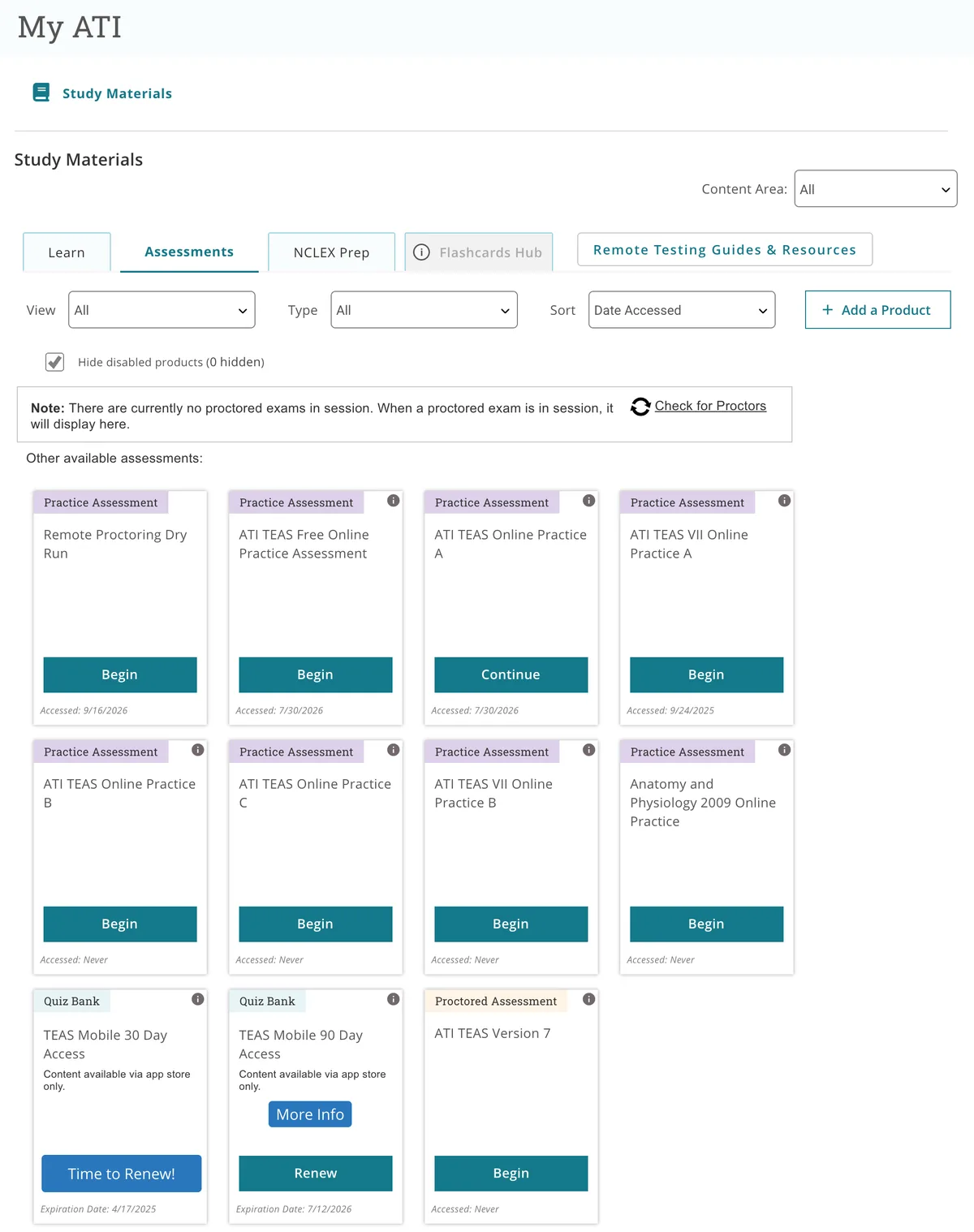Screen dimensions: 974x1232
Task: Open info icon on Anatomy and Physiology card
Action: pyautogui.click(x=785, y=750)
